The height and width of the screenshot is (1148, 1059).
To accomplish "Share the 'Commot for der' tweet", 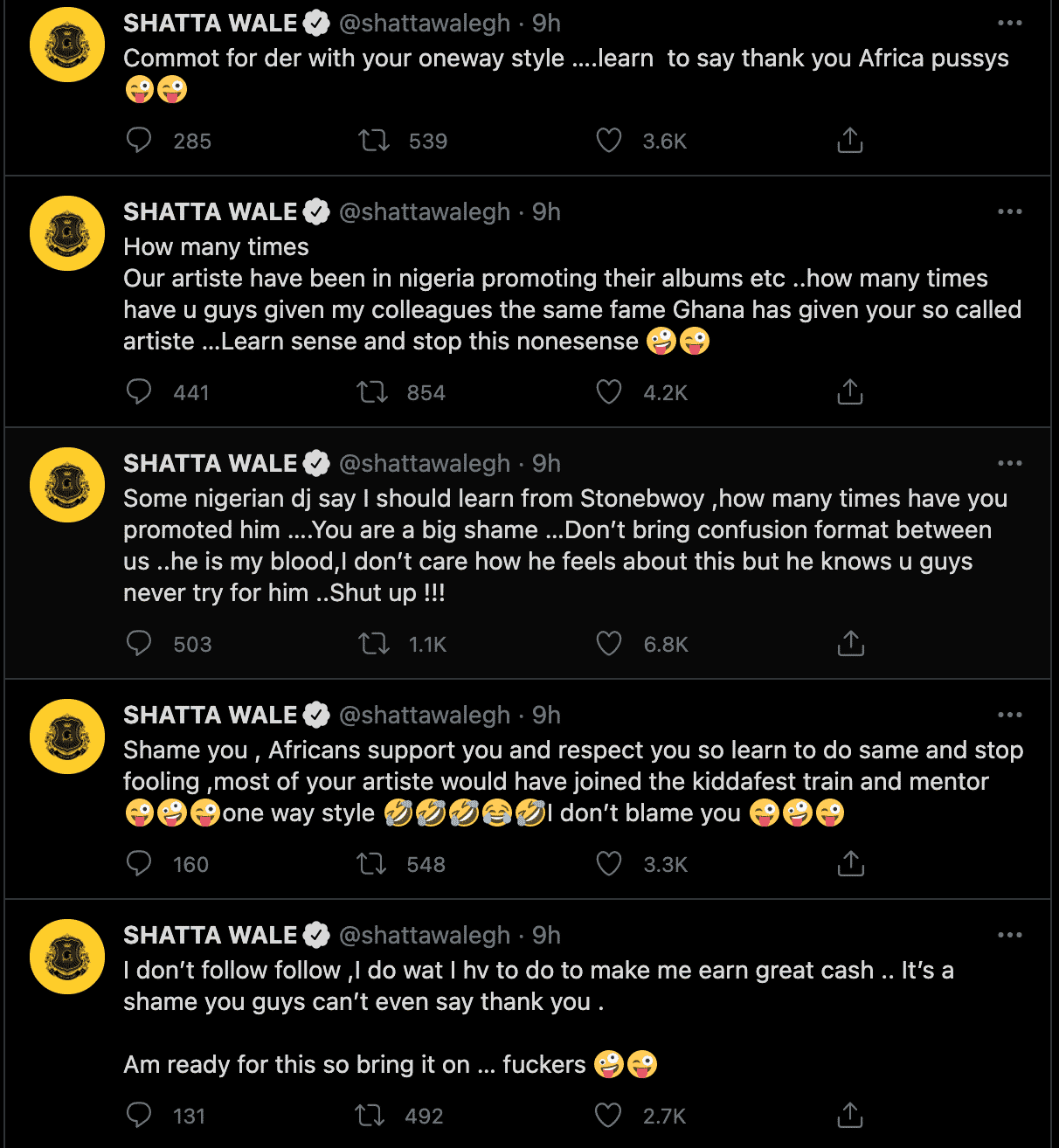I will coord(850,140).
